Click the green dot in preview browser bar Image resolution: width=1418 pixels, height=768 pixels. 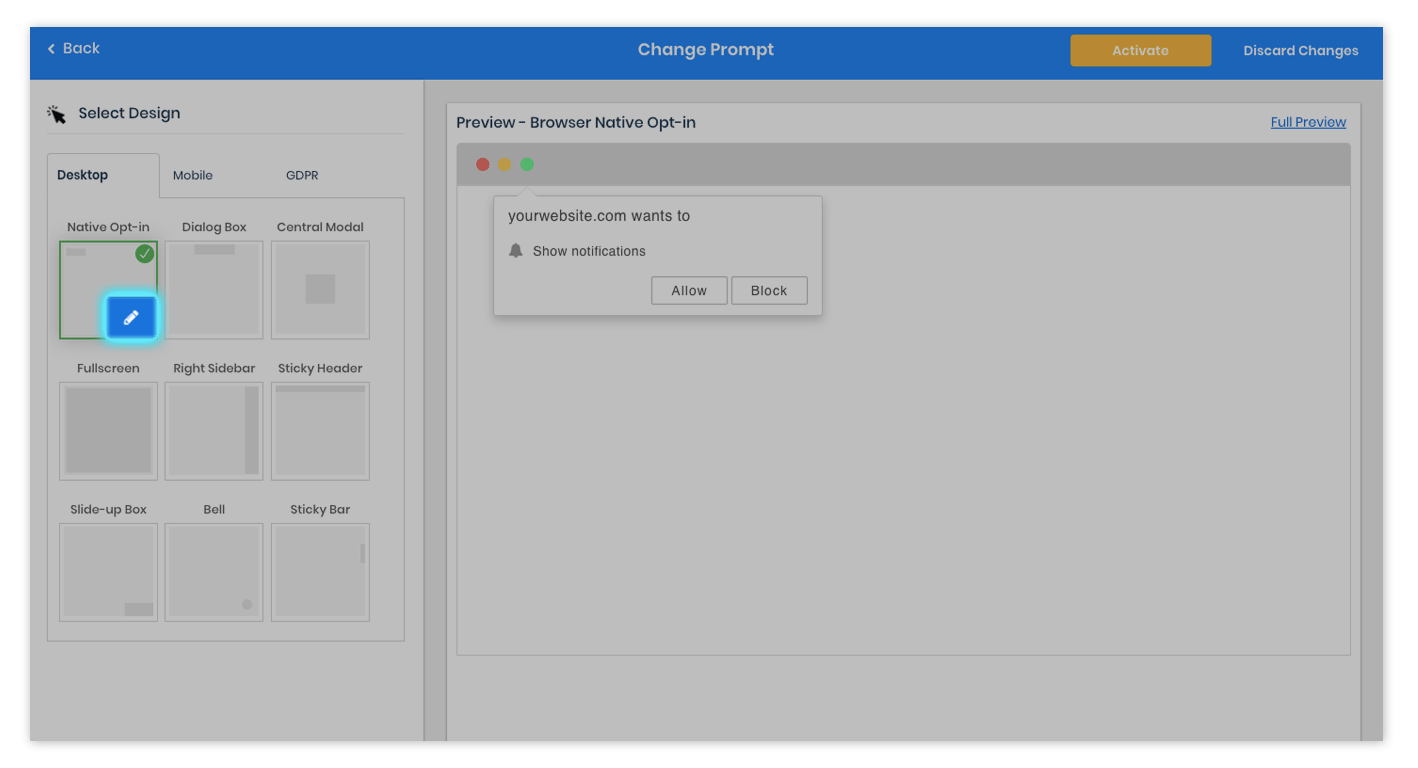coord(527,165)
